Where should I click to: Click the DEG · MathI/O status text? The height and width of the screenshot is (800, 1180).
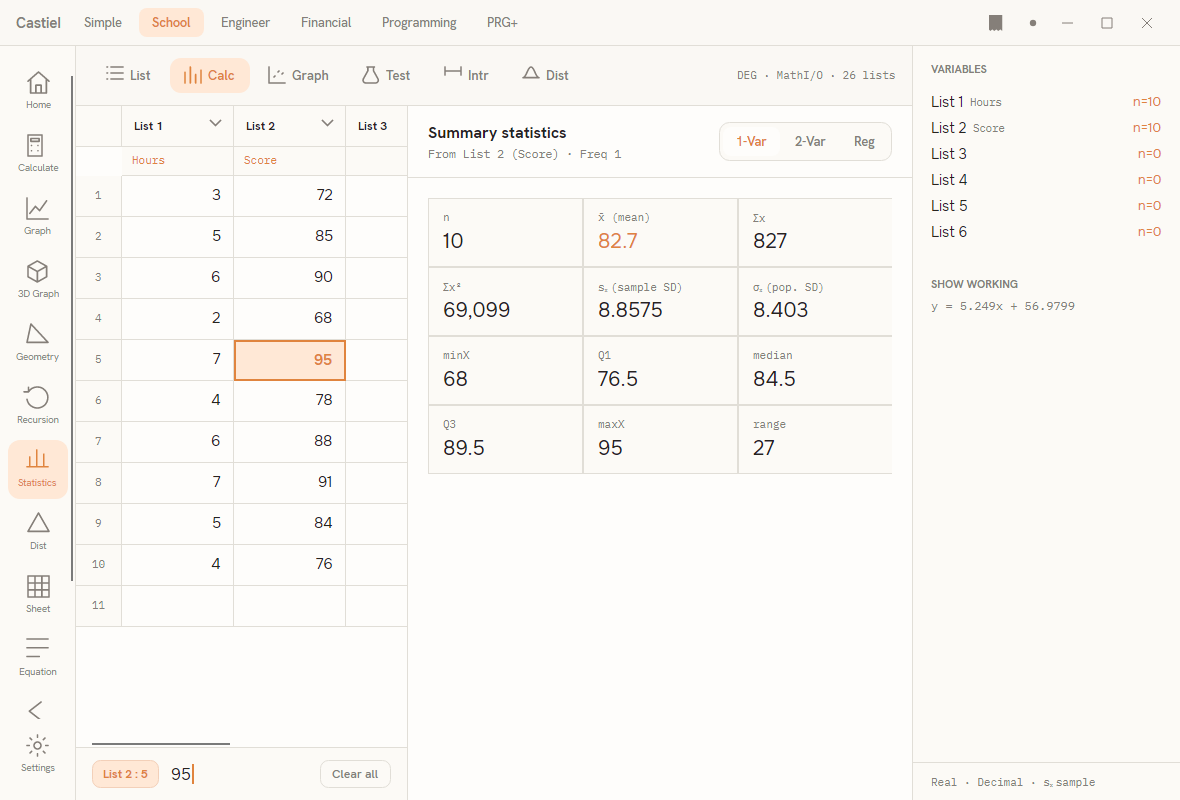coord(816,75)
